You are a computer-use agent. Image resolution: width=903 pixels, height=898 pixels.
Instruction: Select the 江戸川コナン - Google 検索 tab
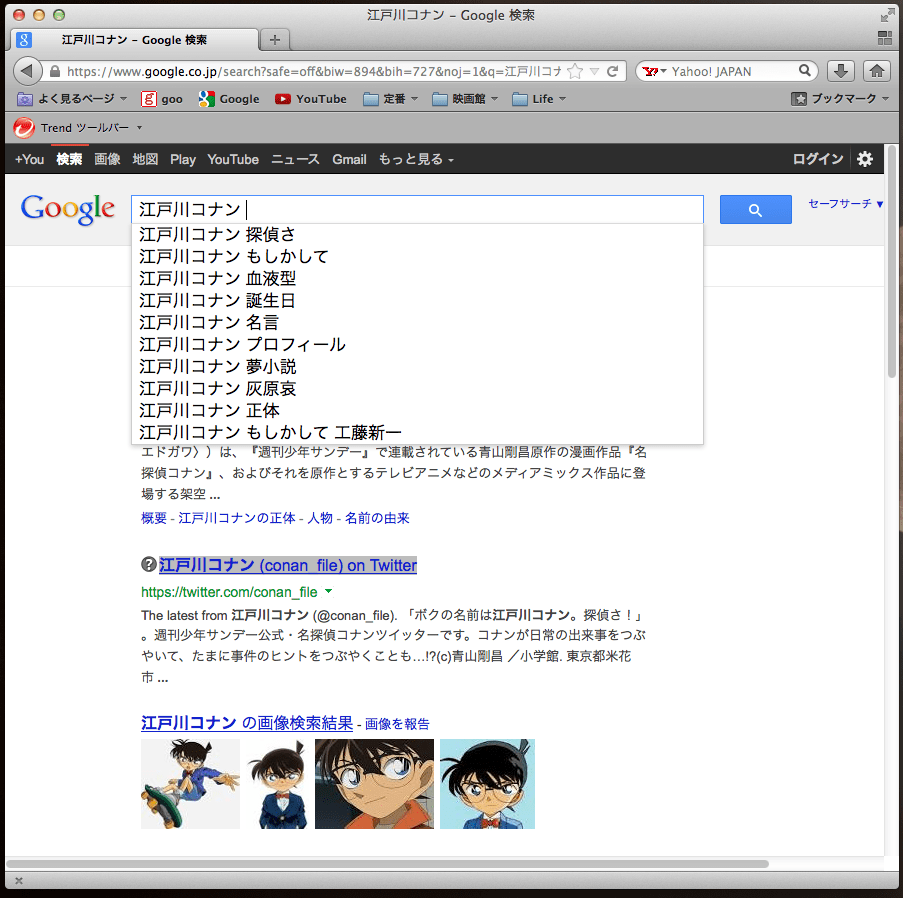click(134, 40)
